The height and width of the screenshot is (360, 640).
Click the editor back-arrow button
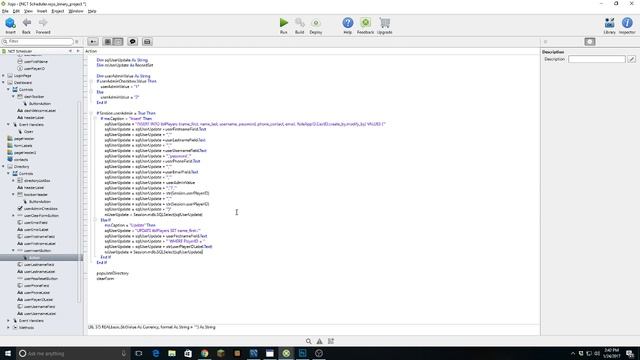[93, 42]
